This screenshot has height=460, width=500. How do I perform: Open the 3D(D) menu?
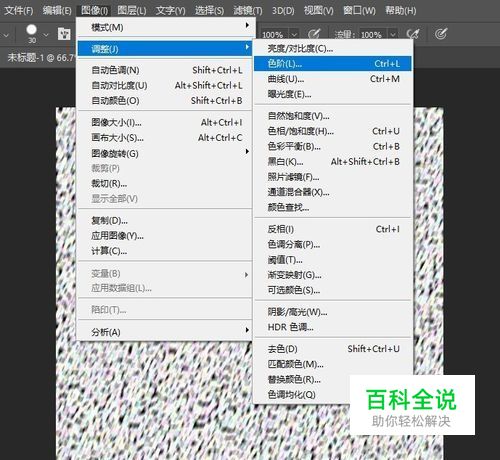coord(283,11)
